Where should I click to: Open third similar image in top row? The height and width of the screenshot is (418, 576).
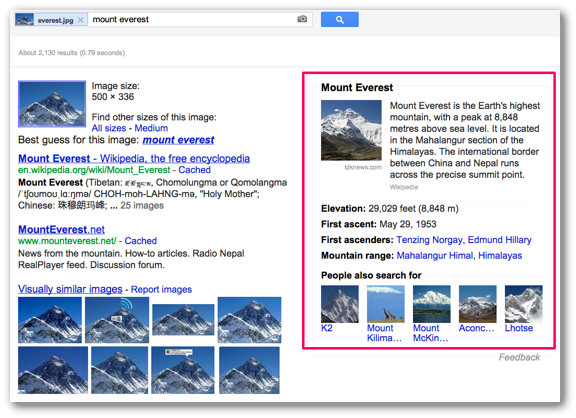pyautogui.click(x=183, y=320)
